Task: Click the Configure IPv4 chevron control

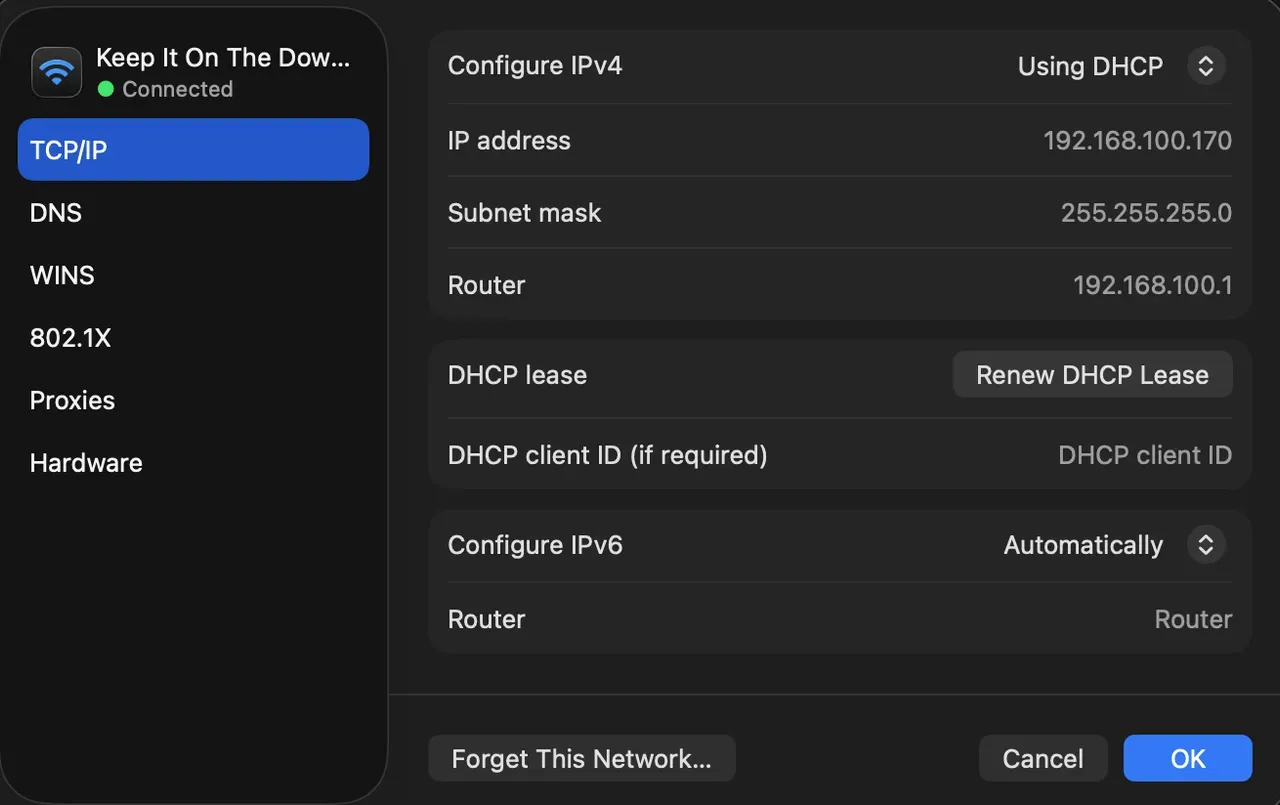Action: 1206,65
